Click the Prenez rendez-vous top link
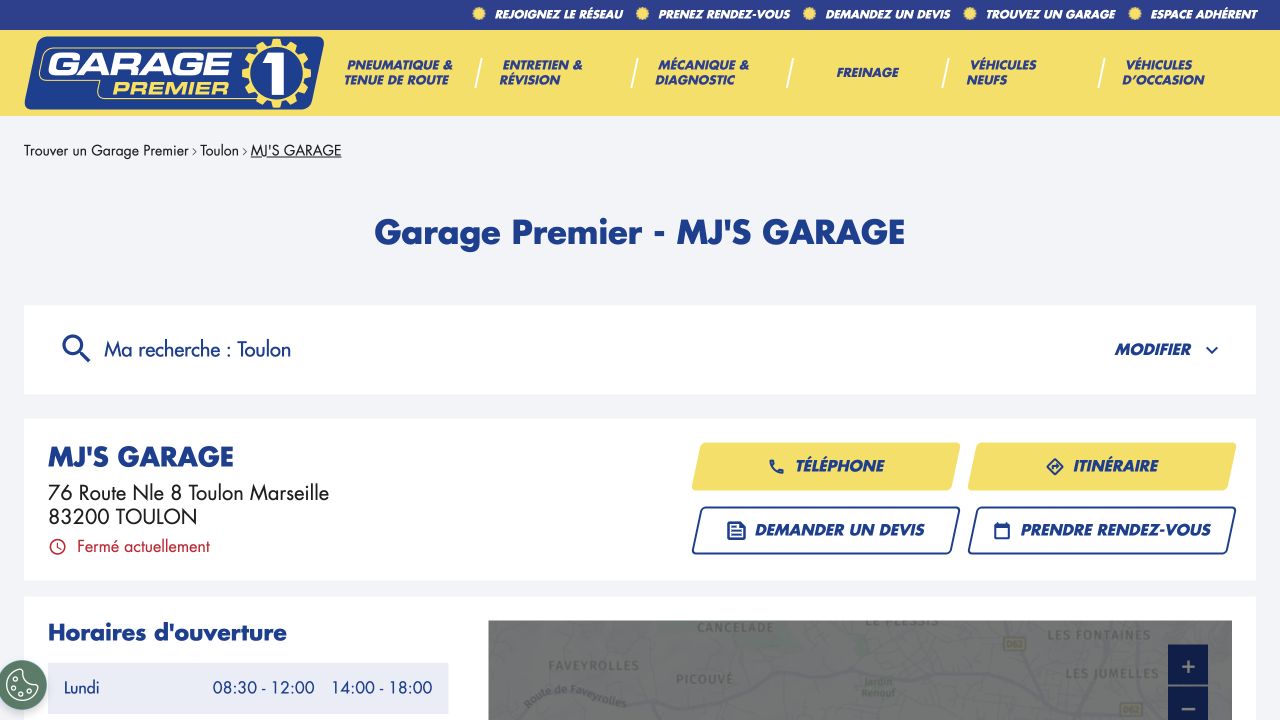 (x=724, y=14)
